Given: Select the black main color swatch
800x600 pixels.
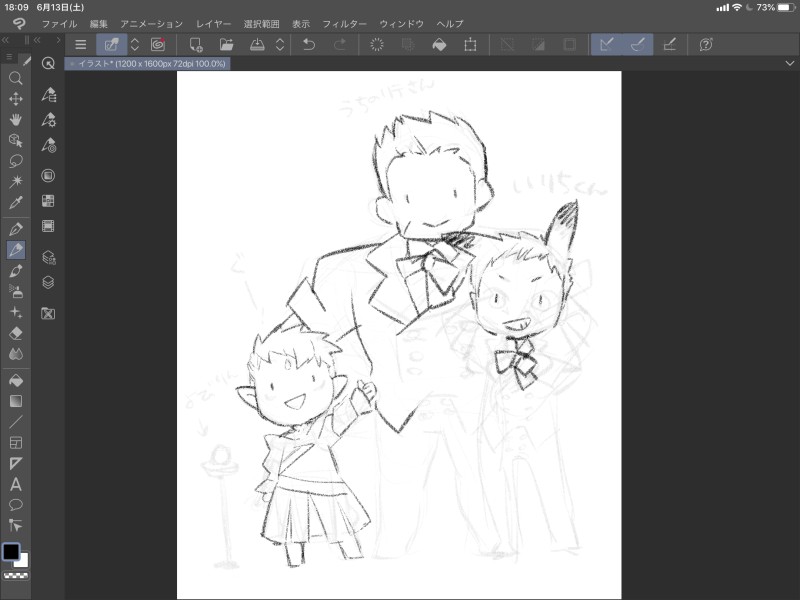Looking at the screenshot, I should point(11,552).
